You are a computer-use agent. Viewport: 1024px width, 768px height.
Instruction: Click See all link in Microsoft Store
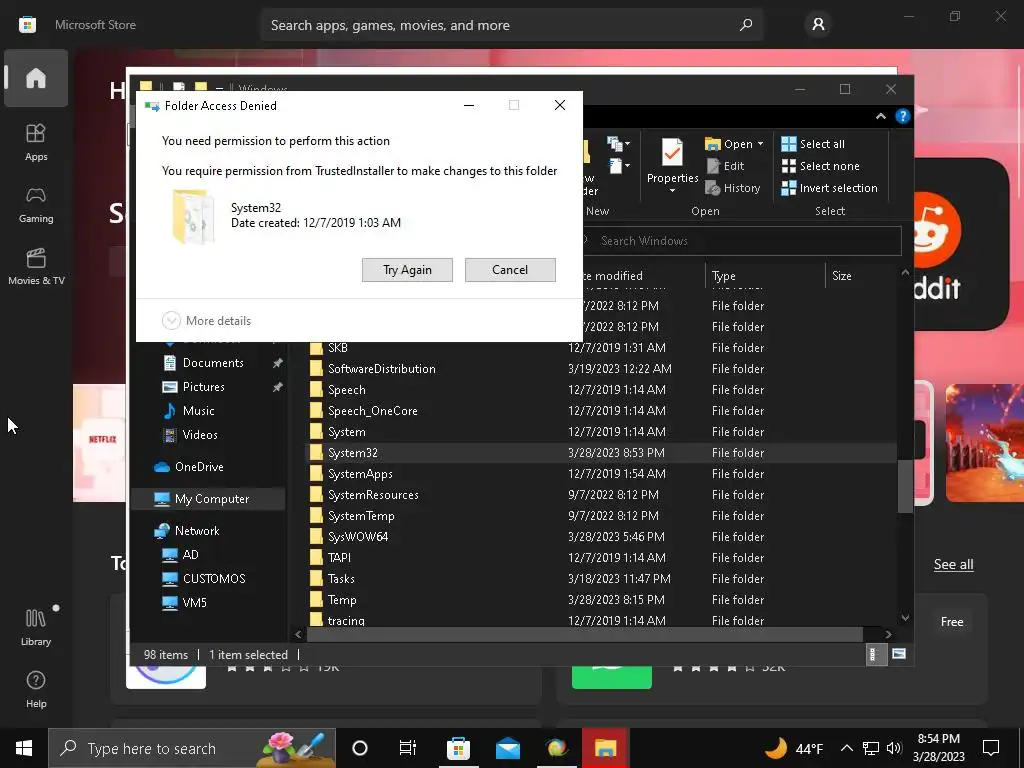[953, 564]
